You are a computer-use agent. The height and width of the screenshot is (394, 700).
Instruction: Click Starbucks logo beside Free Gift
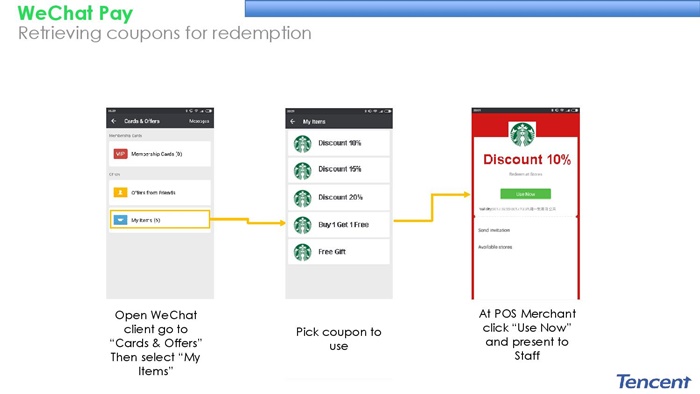point(302,252)
